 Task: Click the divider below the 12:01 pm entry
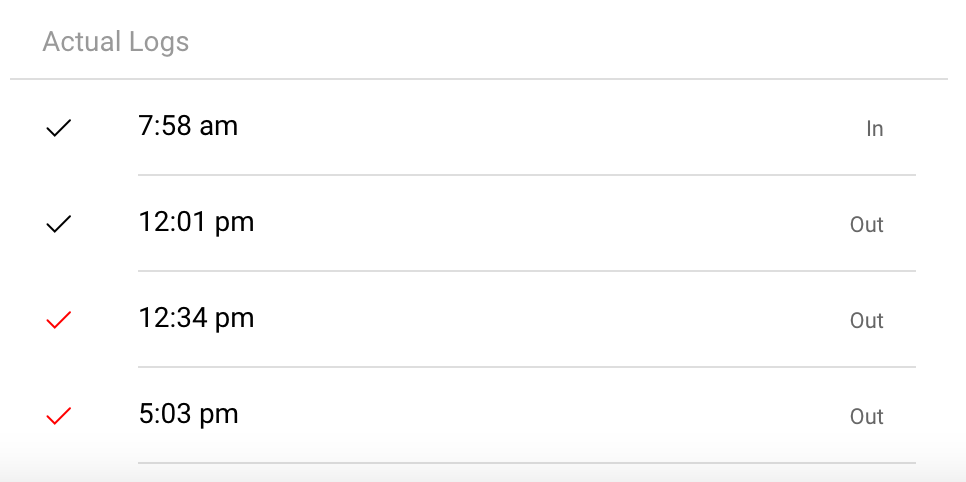[x=526, y=271]
